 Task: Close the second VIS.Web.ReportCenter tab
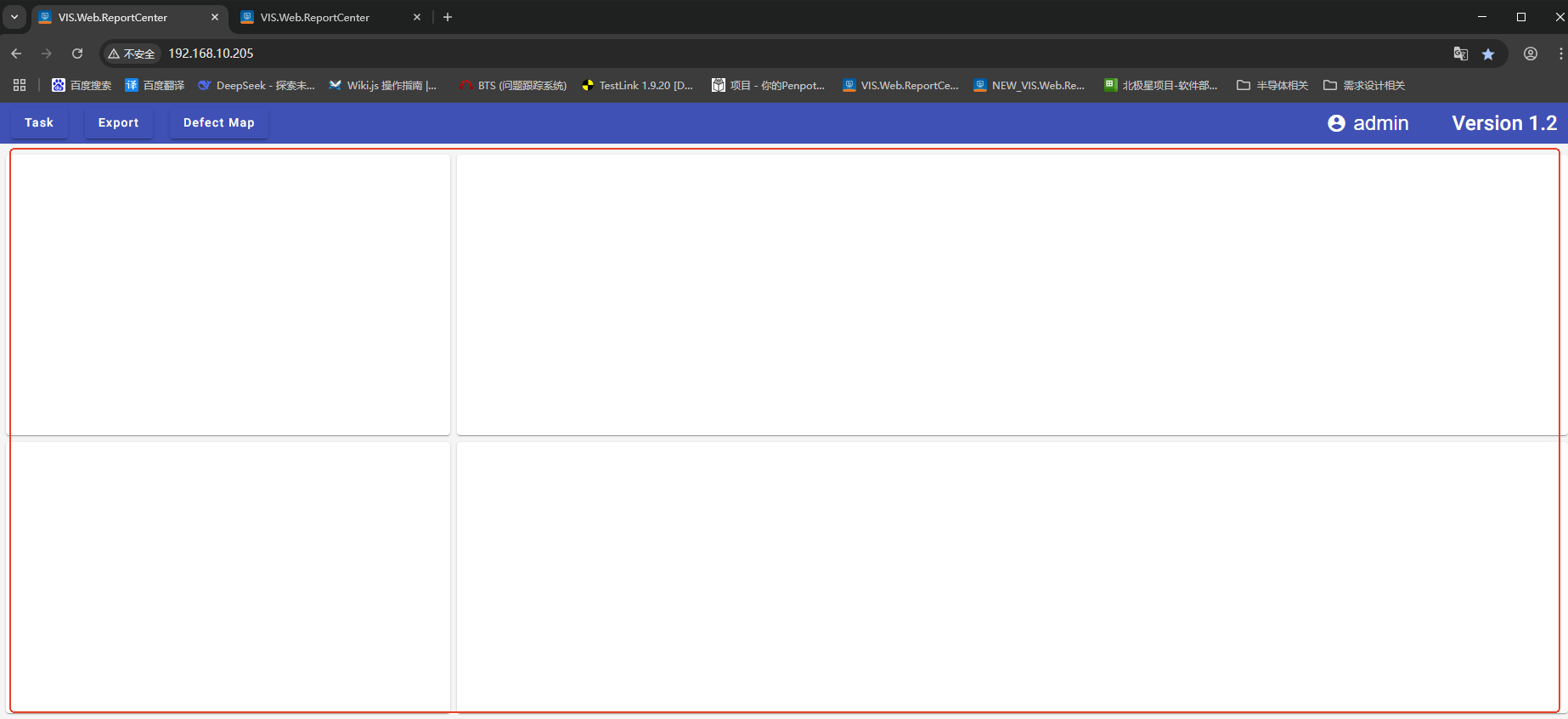(x=416, y=17)
